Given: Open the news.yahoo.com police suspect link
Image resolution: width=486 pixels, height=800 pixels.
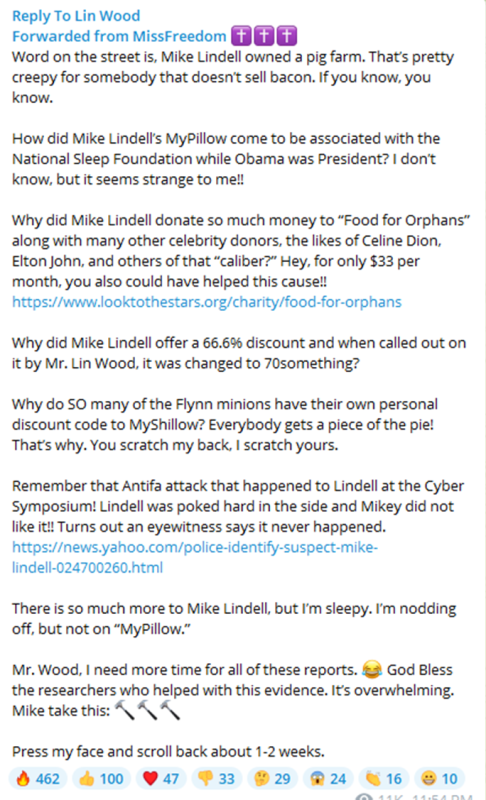Looking at the screenshot, I should (195, 557).
